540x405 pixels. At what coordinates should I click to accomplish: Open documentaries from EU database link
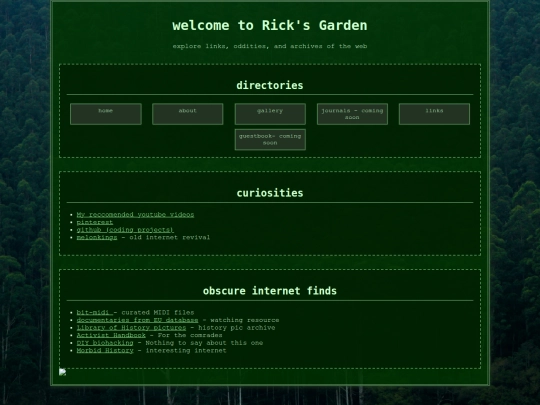tap(137, 320)
